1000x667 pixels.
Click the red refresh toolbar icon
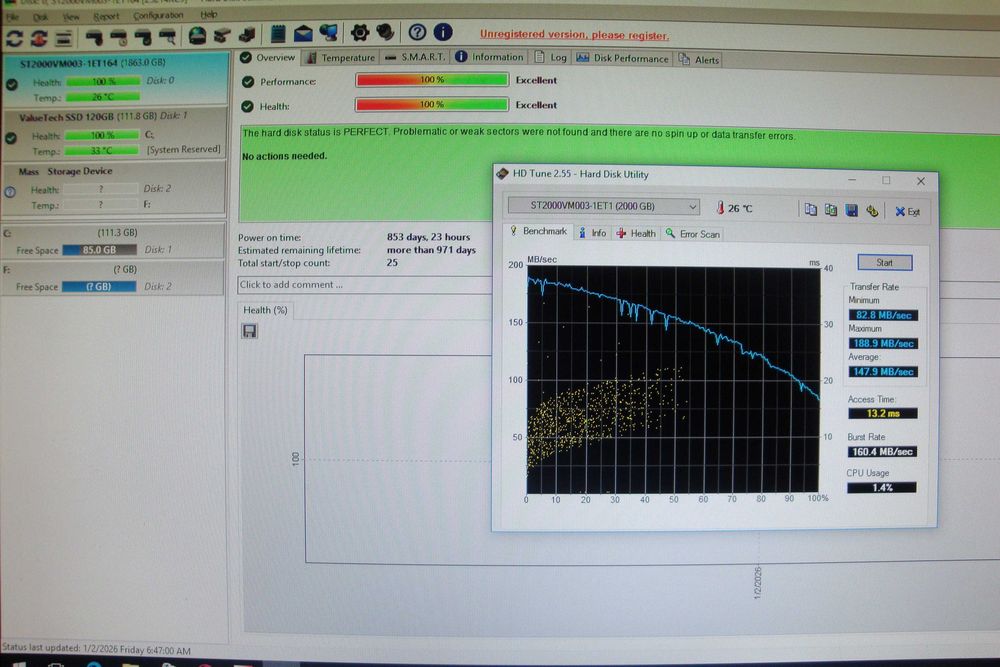39,38
